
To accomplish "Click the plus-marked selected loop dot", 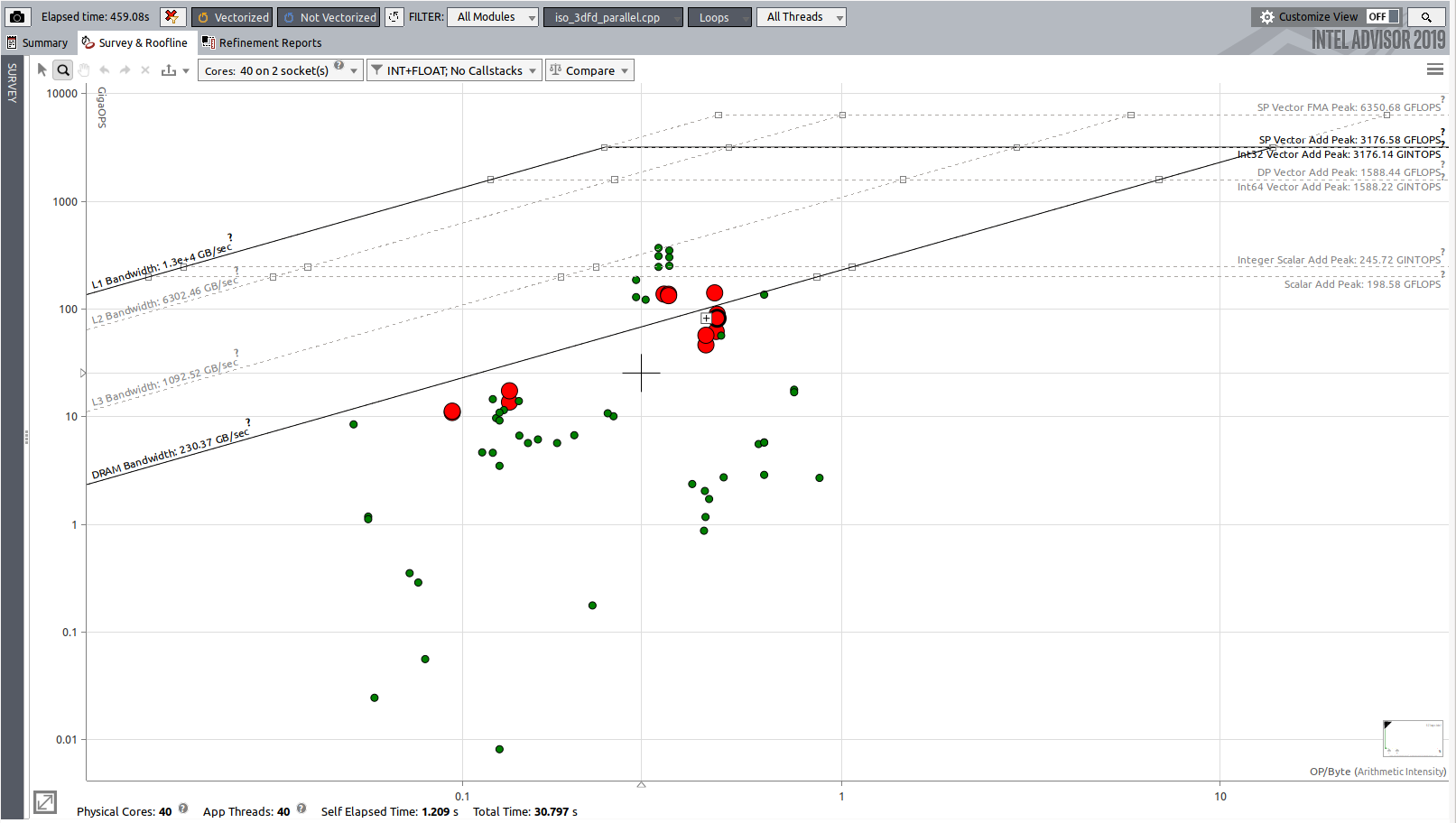I will (706, 319).
